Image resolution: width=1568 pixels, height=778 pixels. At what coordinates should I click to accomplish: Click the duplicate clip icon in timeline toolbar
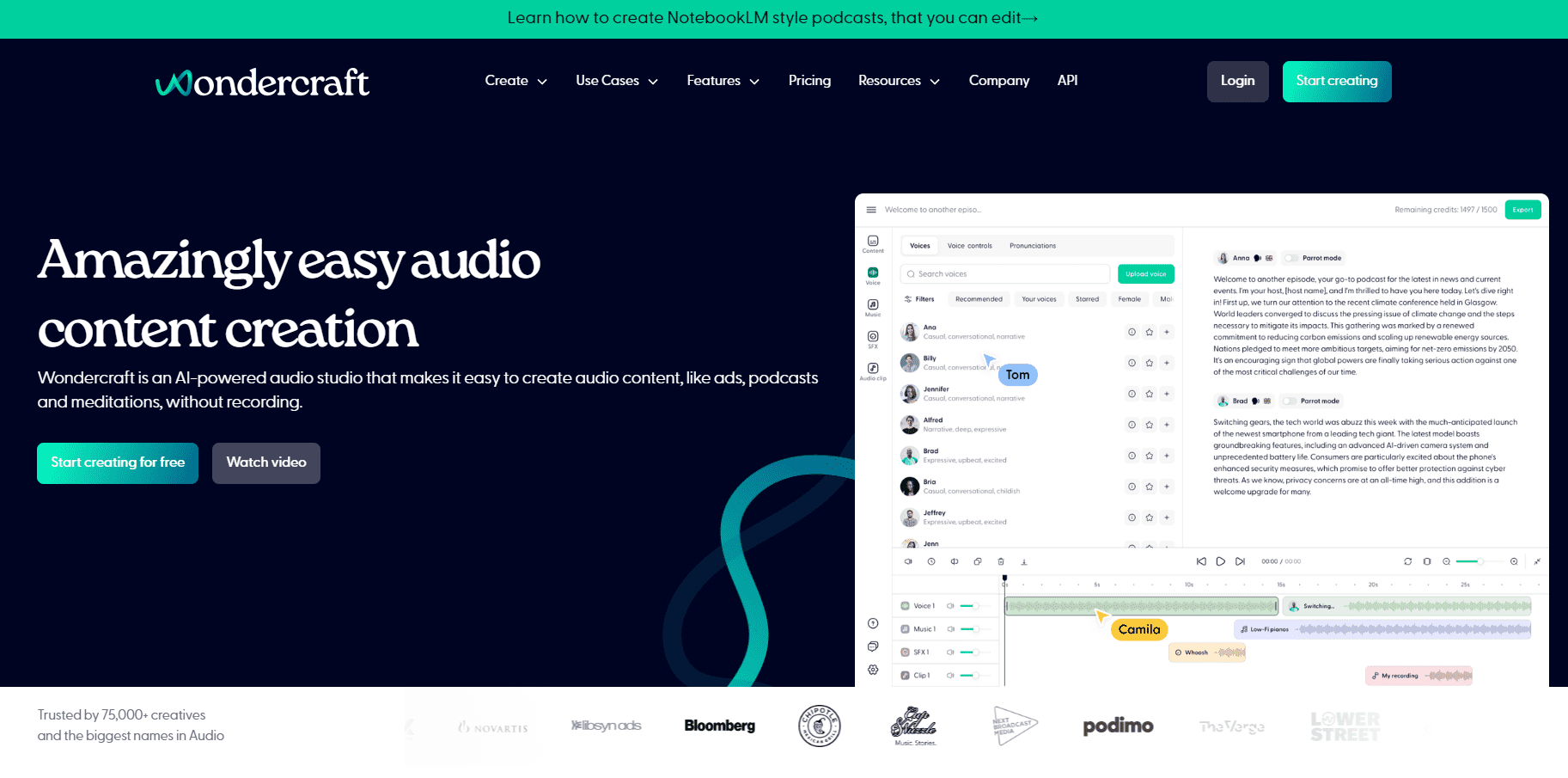coord(978,561)
